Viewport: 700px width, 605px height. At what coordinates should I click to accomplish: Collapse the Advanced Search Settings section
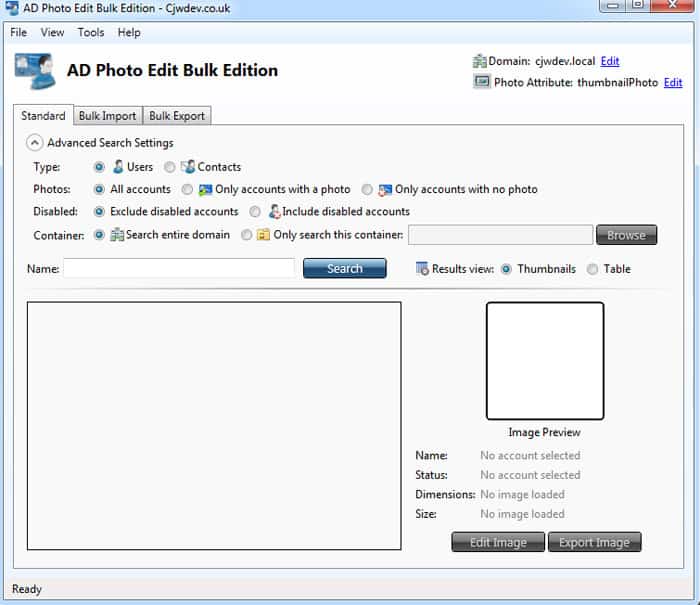tap(34, 143)
